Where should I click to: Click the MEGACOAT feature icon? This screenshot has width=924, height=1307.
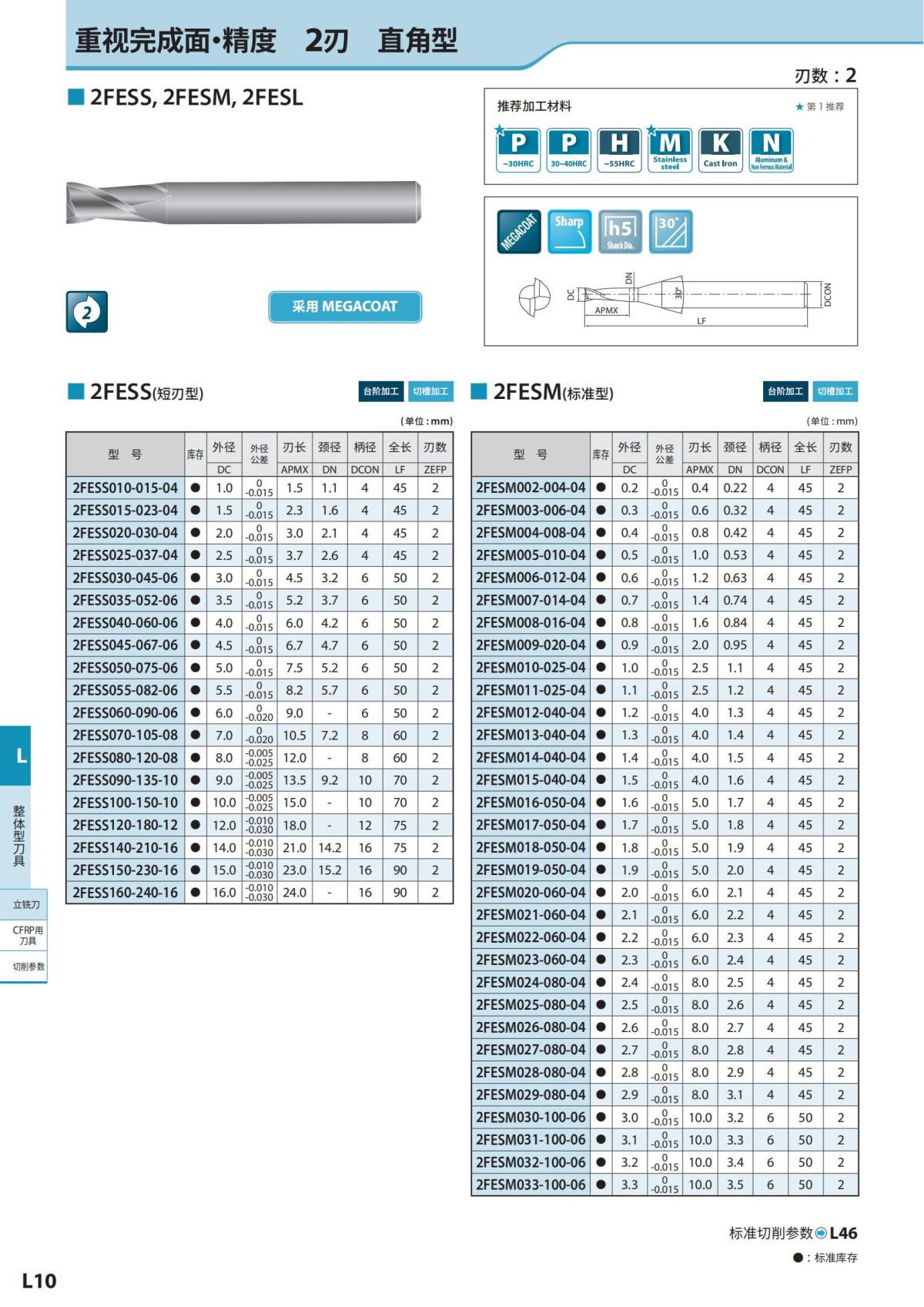pyautogui.click(x=519, y=231)
